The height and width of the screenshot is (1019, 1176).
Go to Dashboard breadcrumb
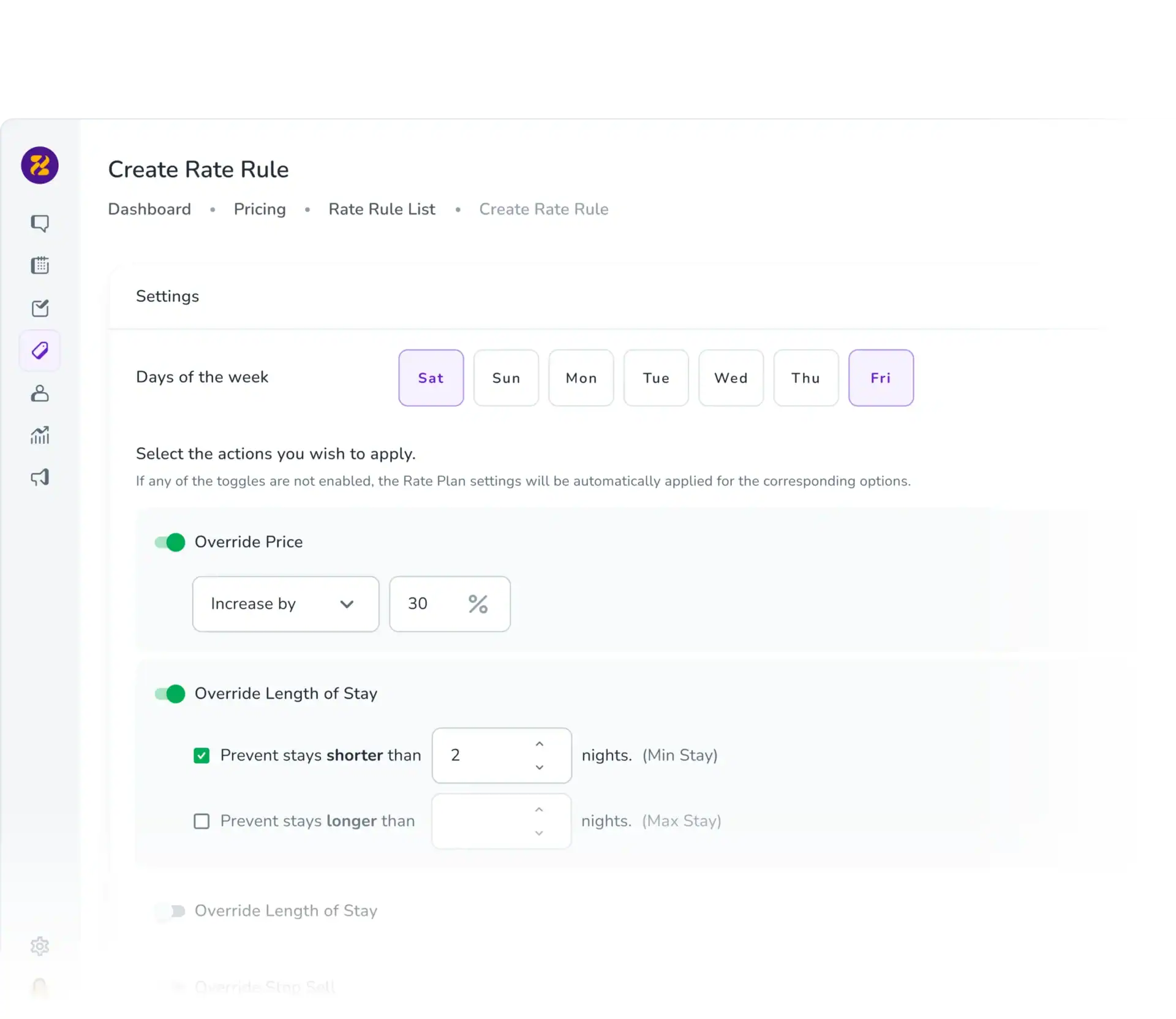[x=149, y=210]
